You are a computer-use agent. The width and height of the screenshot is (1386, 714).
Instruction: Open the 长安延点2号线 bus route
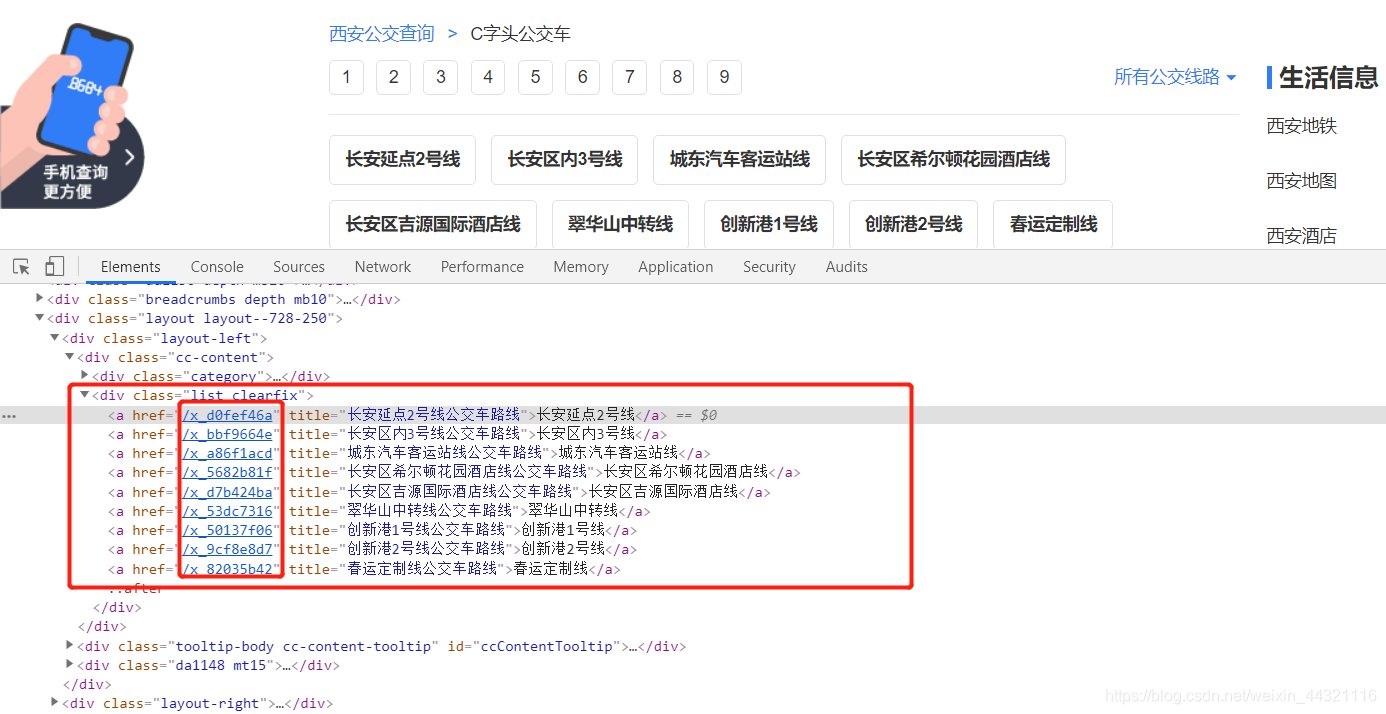tap(403, 160)
